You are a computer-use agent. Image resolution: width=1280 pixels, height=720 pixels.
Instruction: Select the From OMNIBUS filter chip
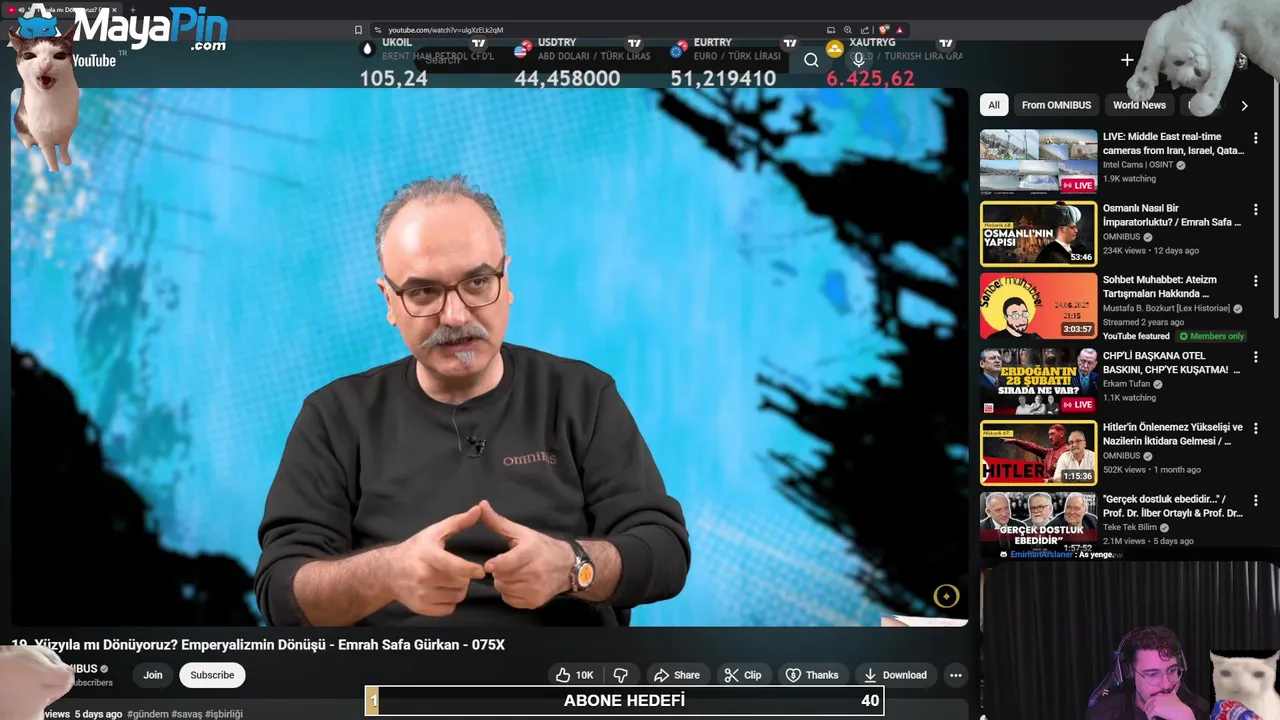1056,105
